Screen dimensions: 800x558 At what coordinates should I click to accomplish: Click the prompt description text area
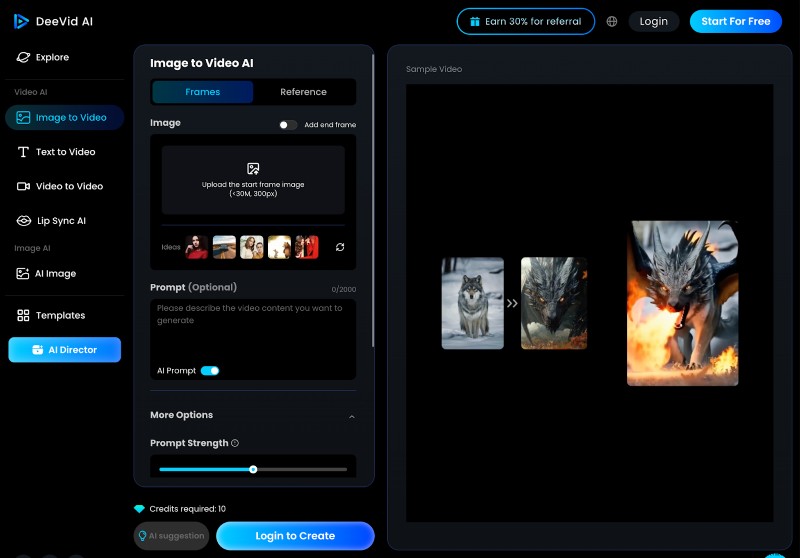pos(252,330)
